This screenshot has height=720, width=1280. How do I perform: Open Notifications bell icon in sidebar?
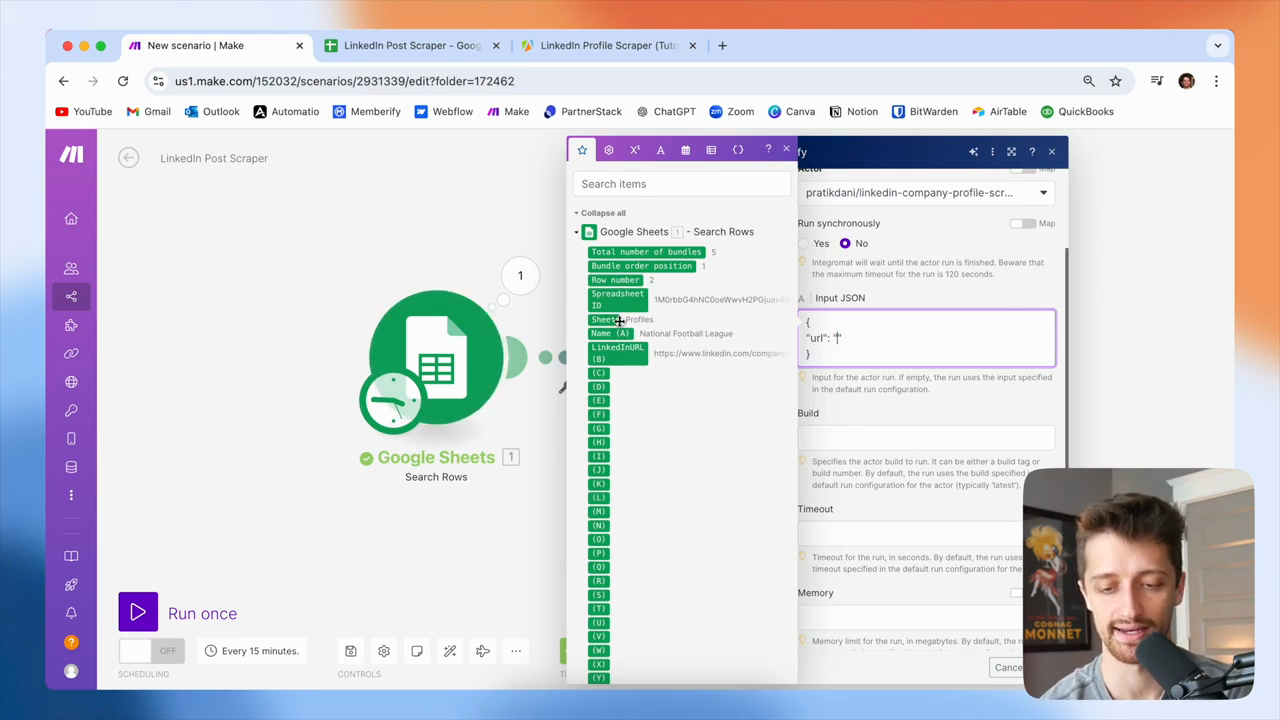coord(71,613)
